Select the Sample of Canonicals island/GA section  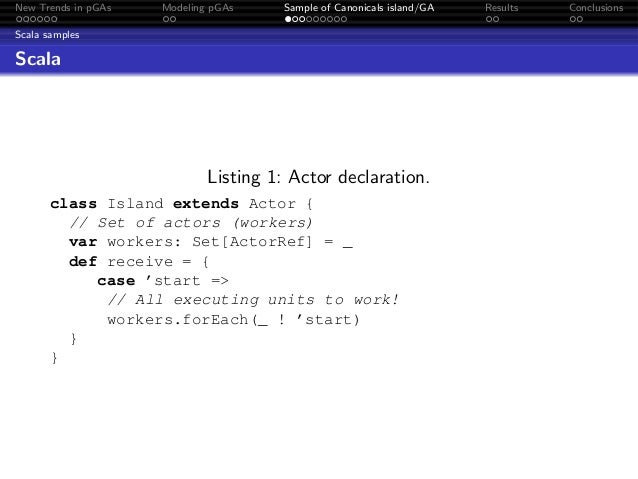pos(359,7)
